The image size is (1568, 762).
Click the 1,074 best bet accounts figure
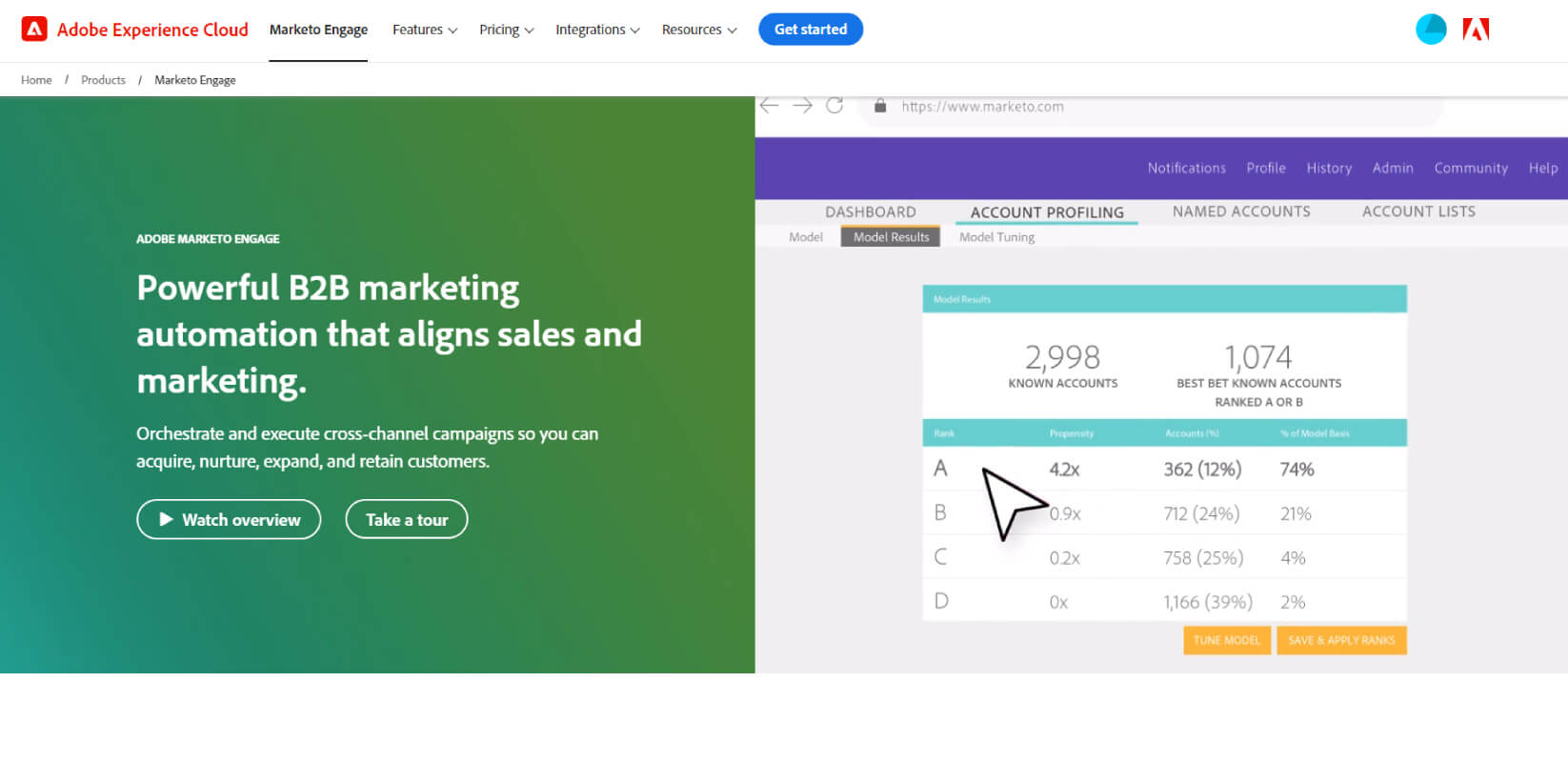(x=1258, y=357)
